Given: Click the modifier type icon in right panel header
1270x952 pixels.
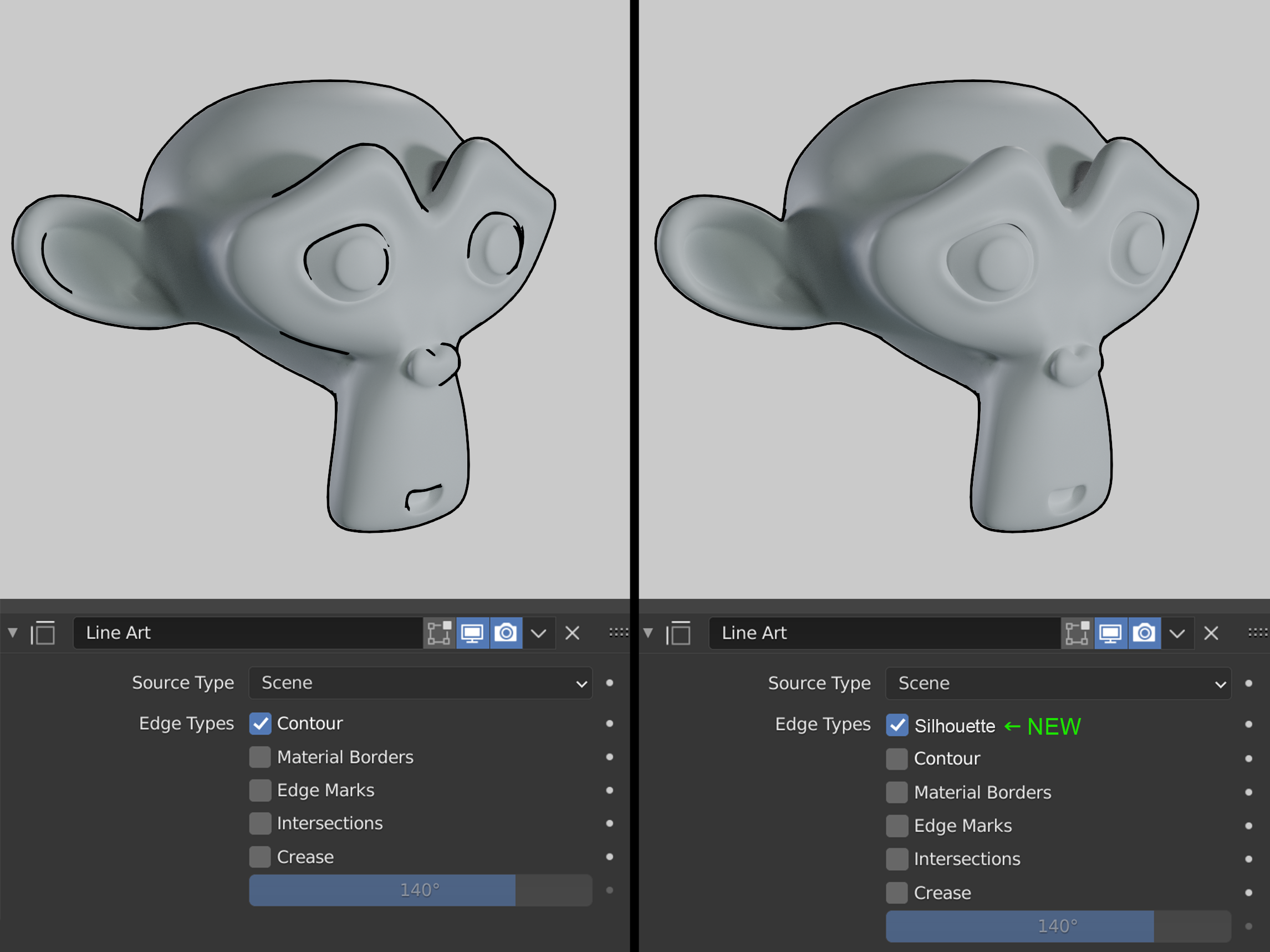Looking at the screenshot, I should [x=679, y=633].
